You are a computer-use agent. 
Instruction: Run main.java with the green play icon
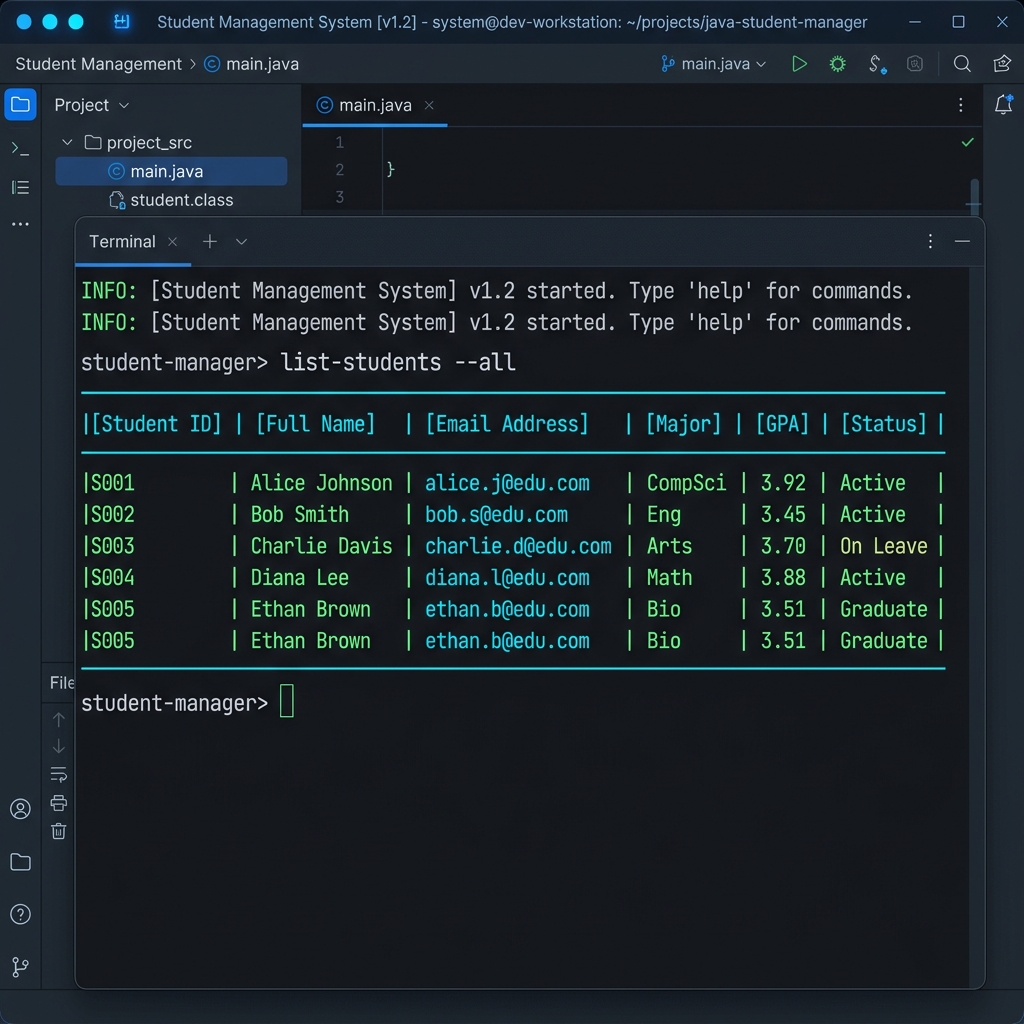click(799, 64)
